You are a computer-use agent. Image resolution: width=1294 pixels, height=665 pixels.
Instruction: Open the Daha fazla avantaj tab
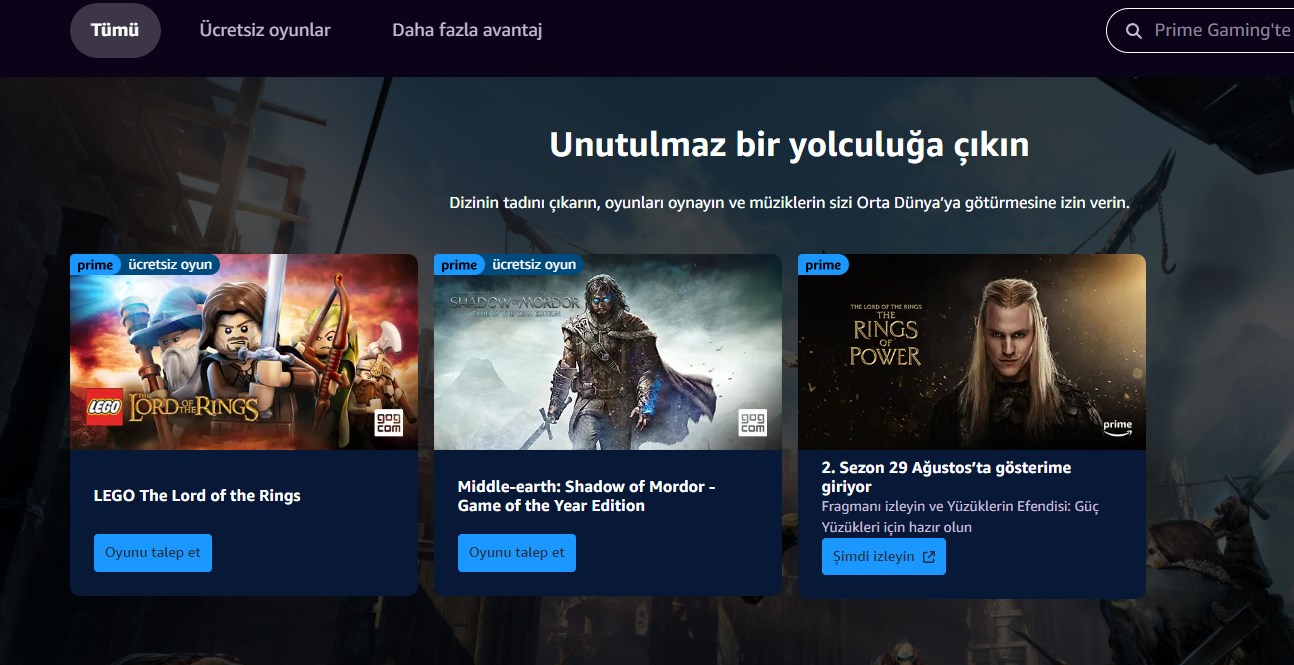point(467,30)
